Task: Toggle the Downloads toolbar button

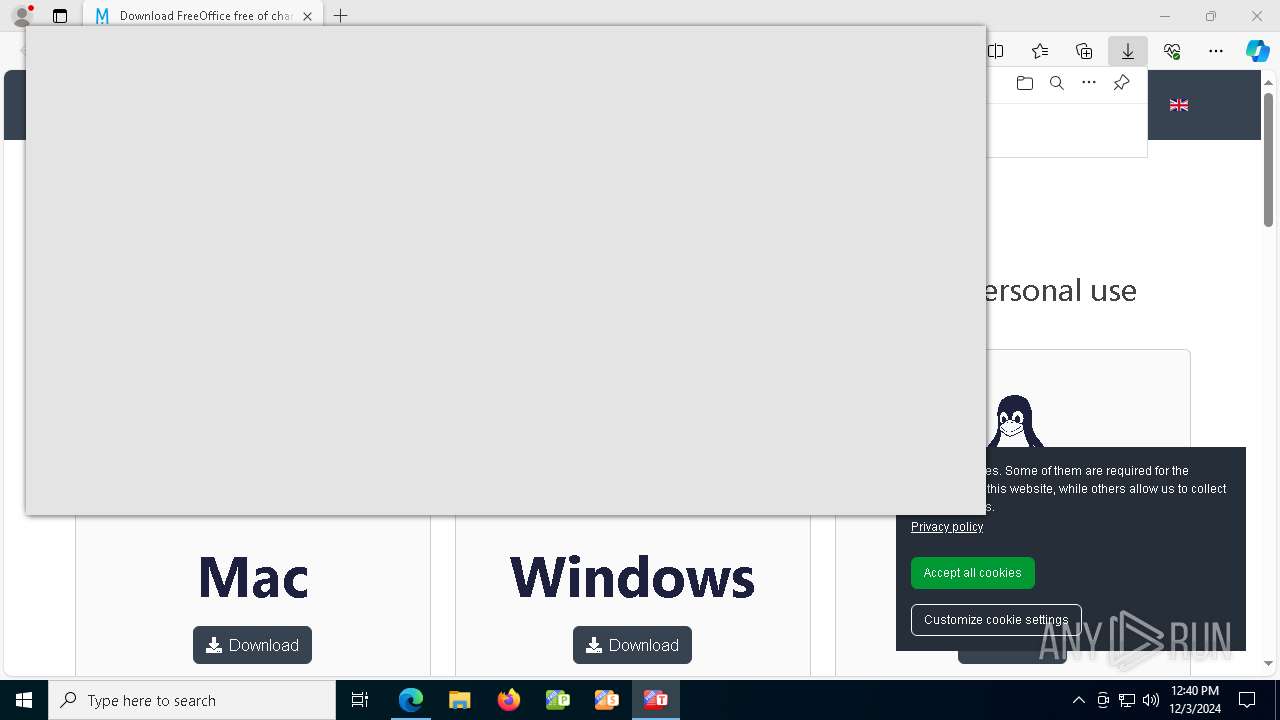Action: tap(1128, 51)
